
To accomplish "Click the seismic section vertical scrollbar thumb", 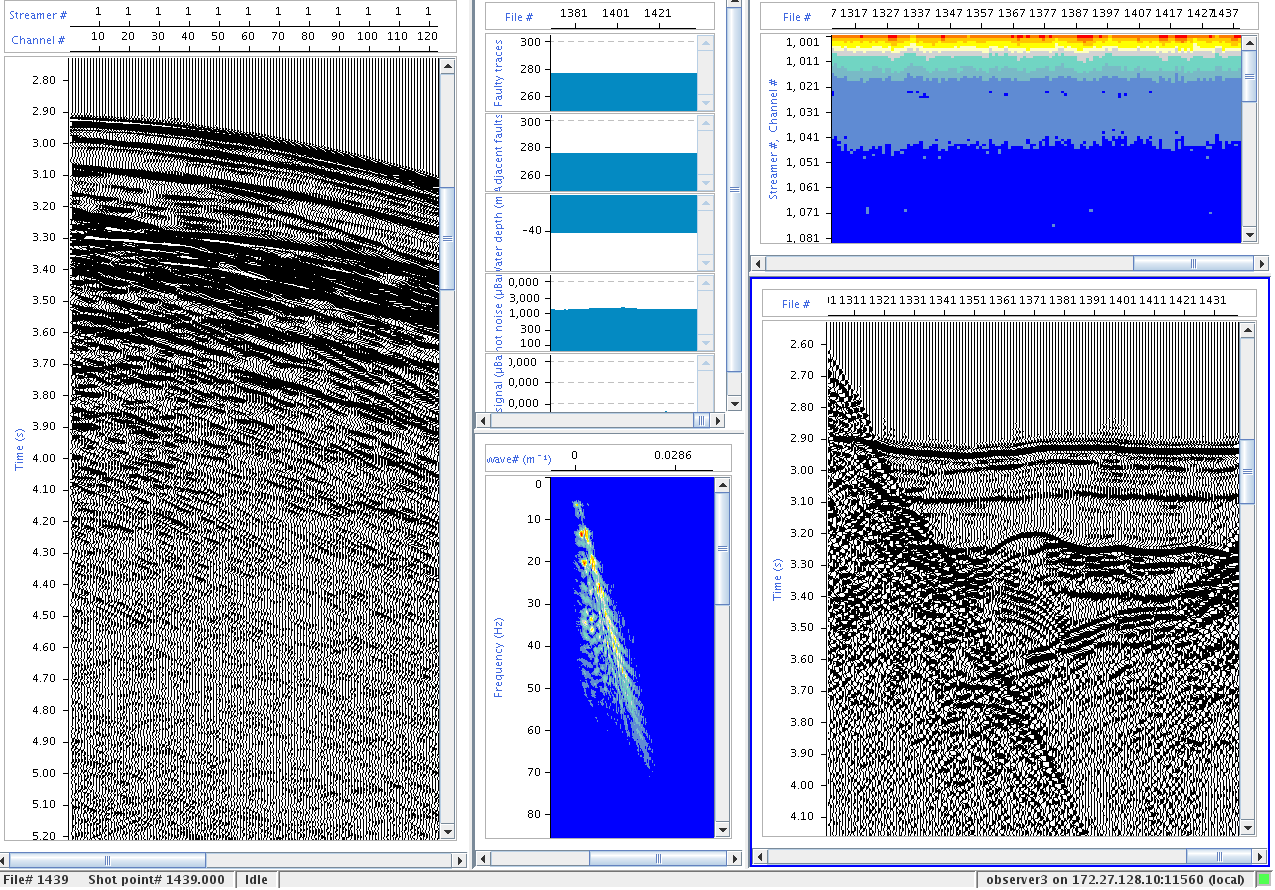I will 1246,471.
